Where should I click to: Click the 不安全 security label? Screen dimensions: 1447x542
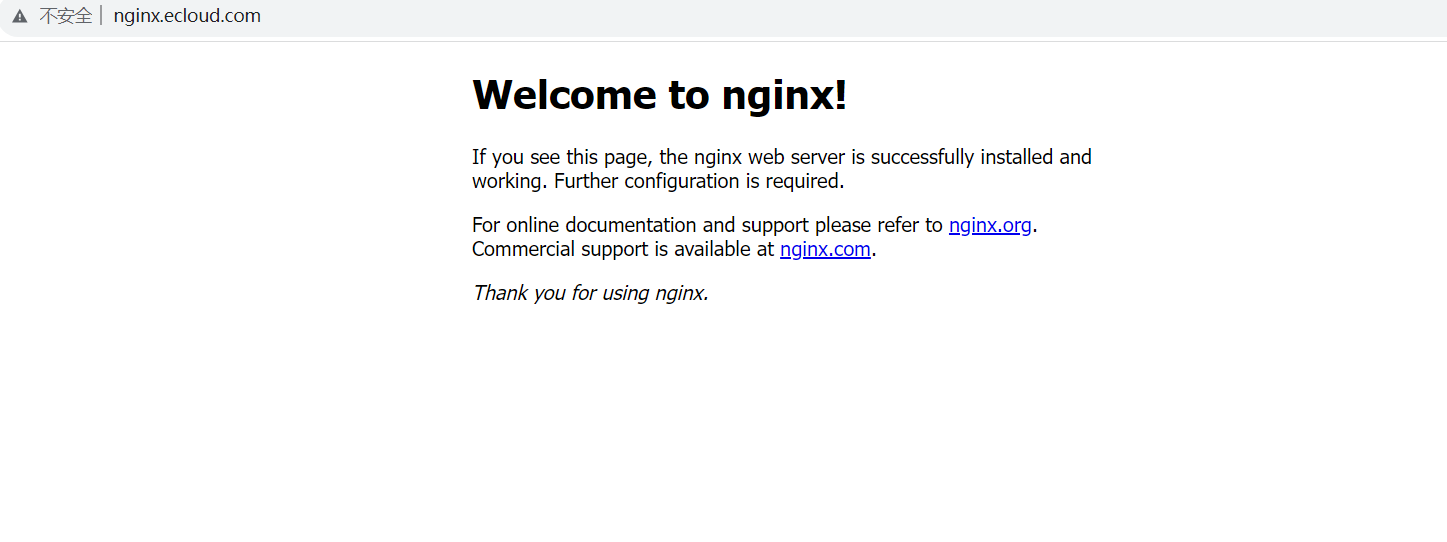pyautogui.click(x=65, y=16)
